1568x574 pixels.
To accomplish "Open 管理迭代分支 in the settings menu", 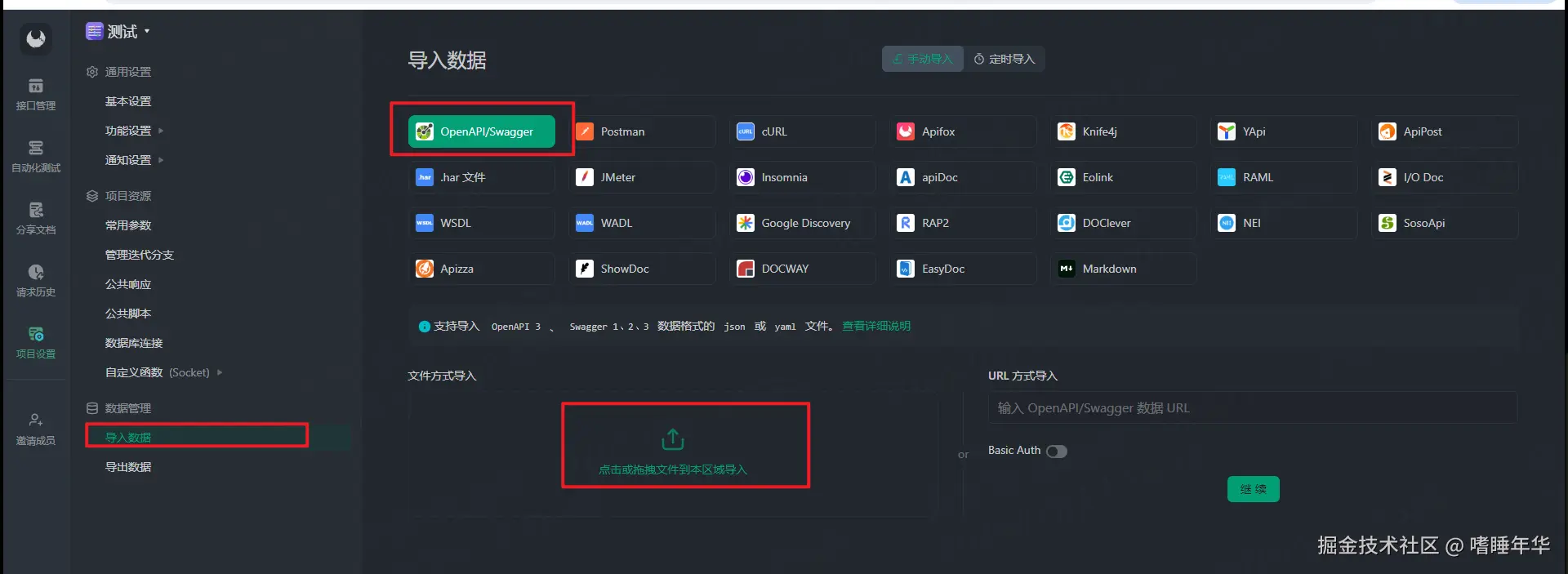I will pyautogui.click(x=140, y=255).
